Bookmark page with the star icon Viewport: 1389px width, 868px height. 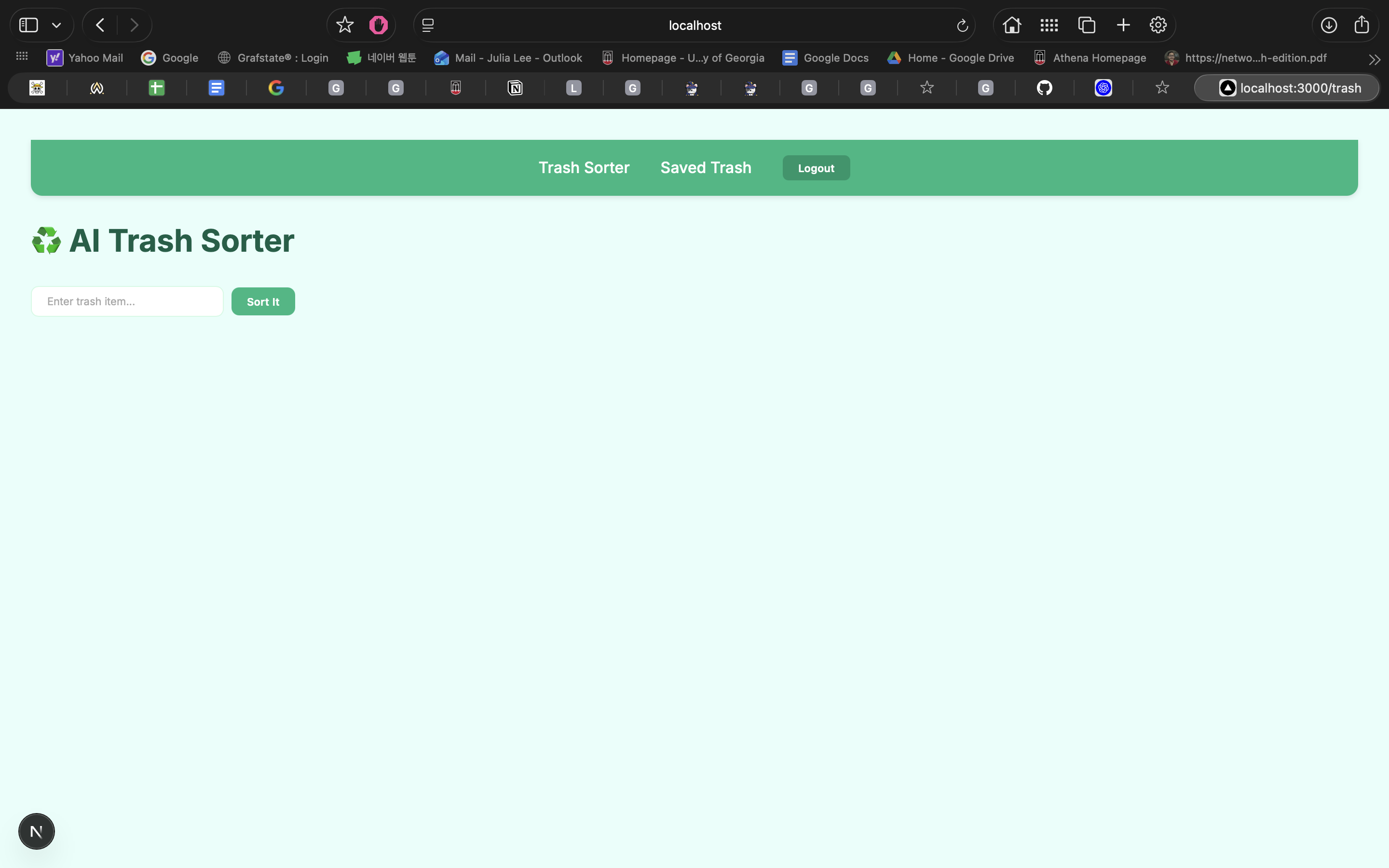pyautogui.click(x=344, y=25)
